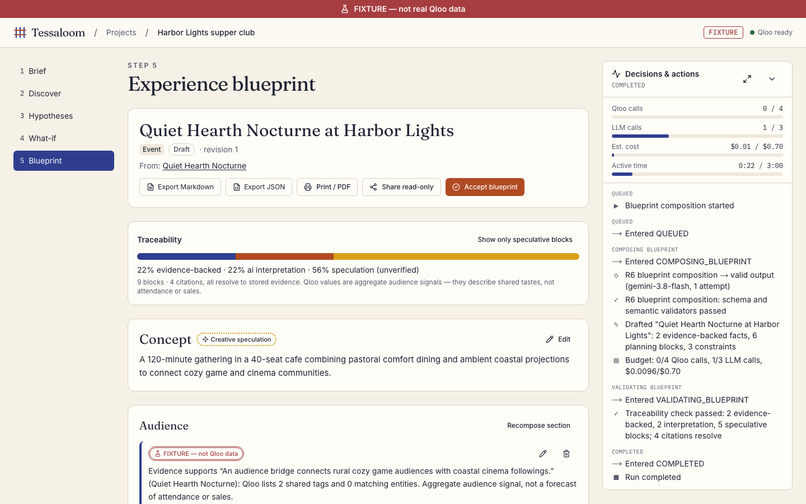Click the 'revision 1' text

[221, 150]
